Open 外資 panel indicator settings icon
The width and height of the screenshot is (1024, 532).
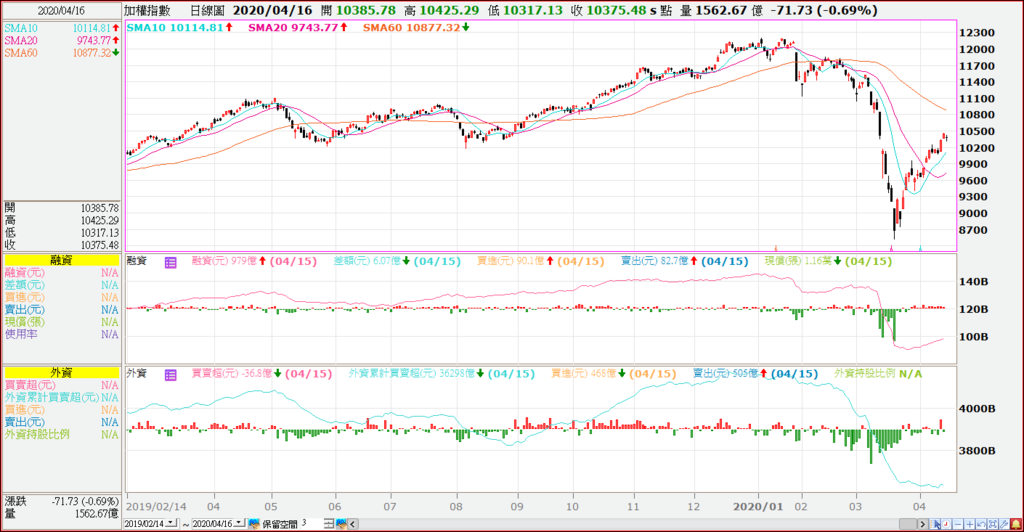170,375
